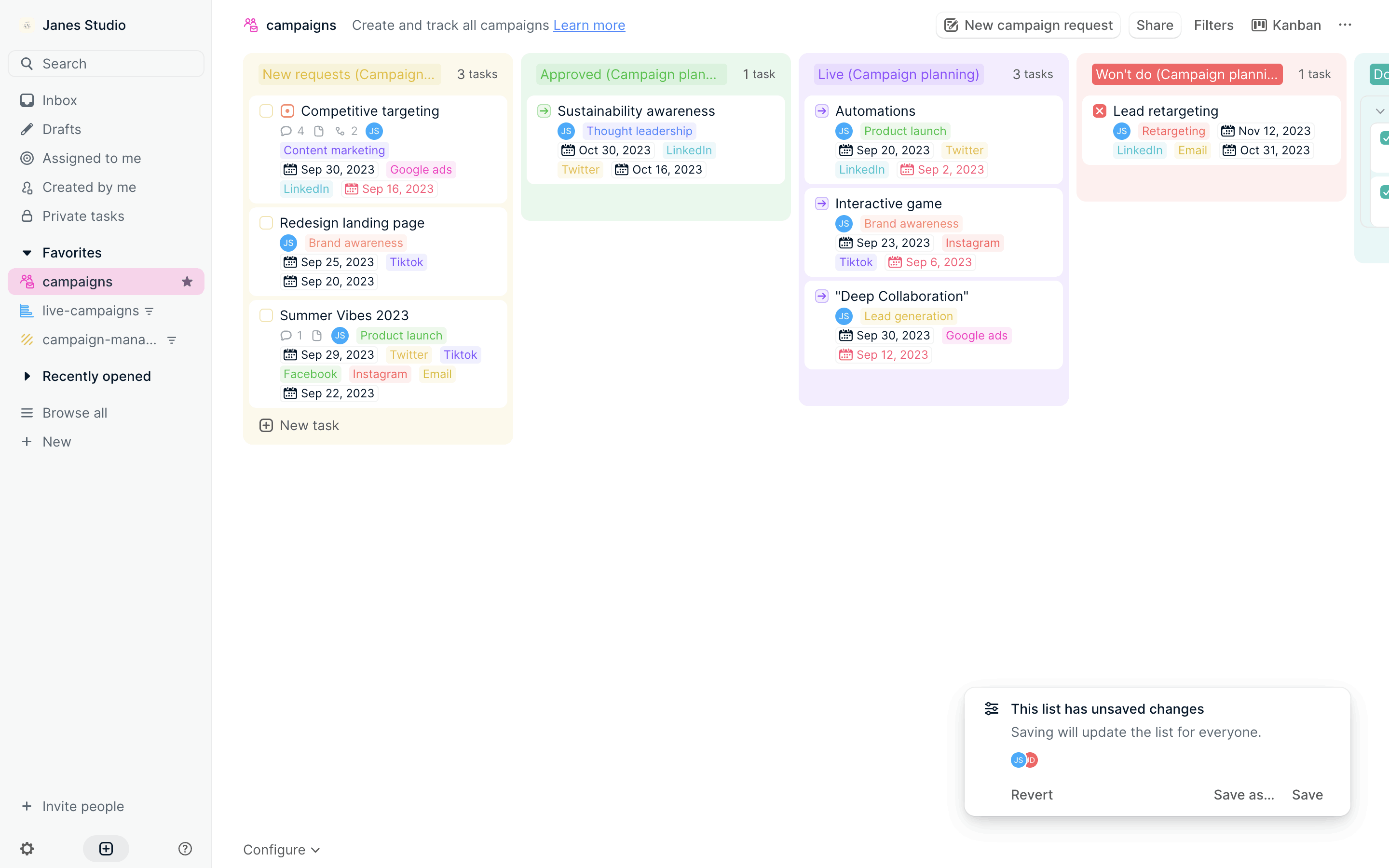This screenshot has height=868, width=1389.
Task: Click the red X status on Lead retargeting
Action: tap(1099, 111)
